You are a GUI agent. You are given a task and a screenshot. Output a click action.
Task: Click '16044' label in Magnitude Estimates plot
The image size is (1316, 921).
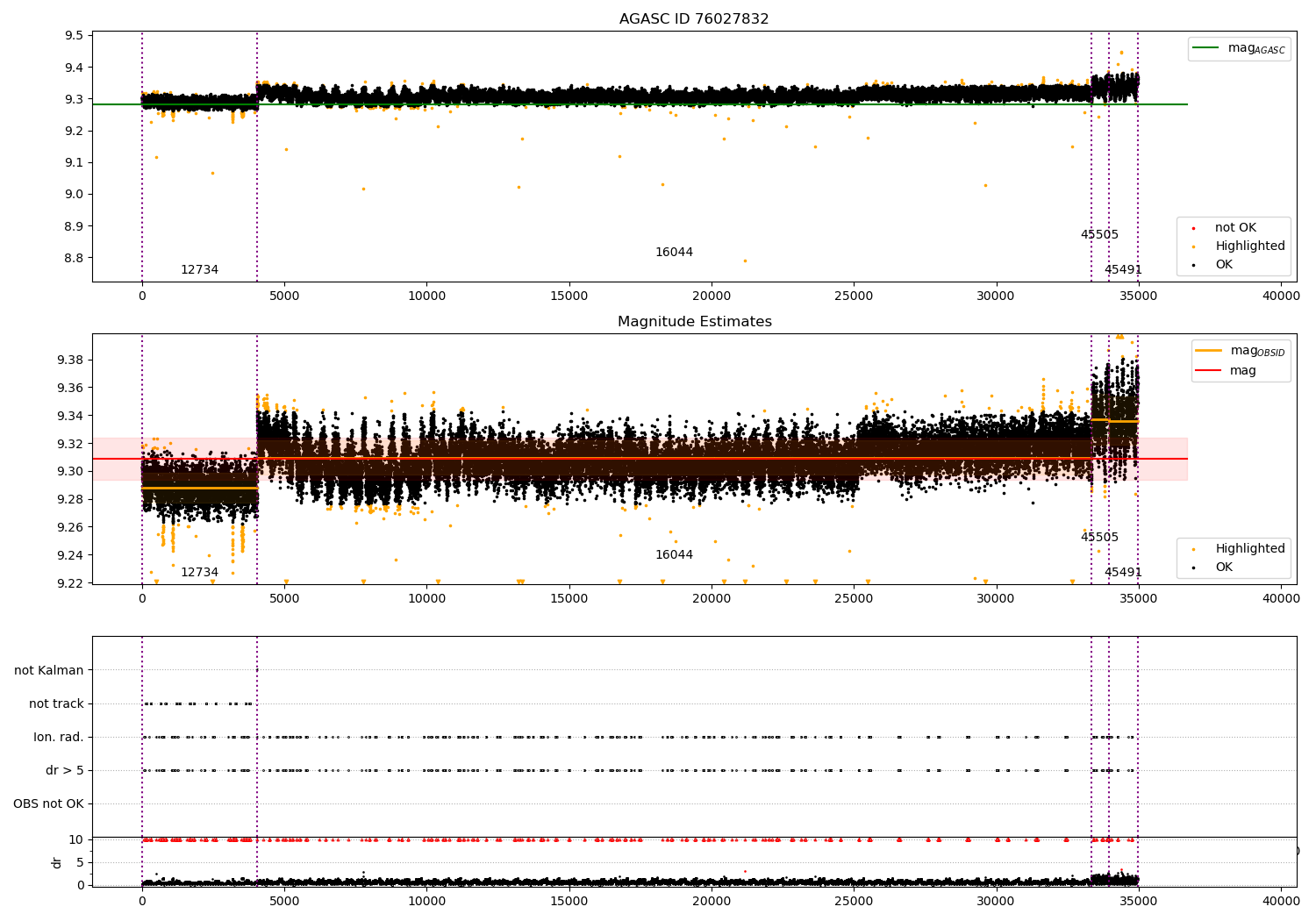click(x=674, y=555)
